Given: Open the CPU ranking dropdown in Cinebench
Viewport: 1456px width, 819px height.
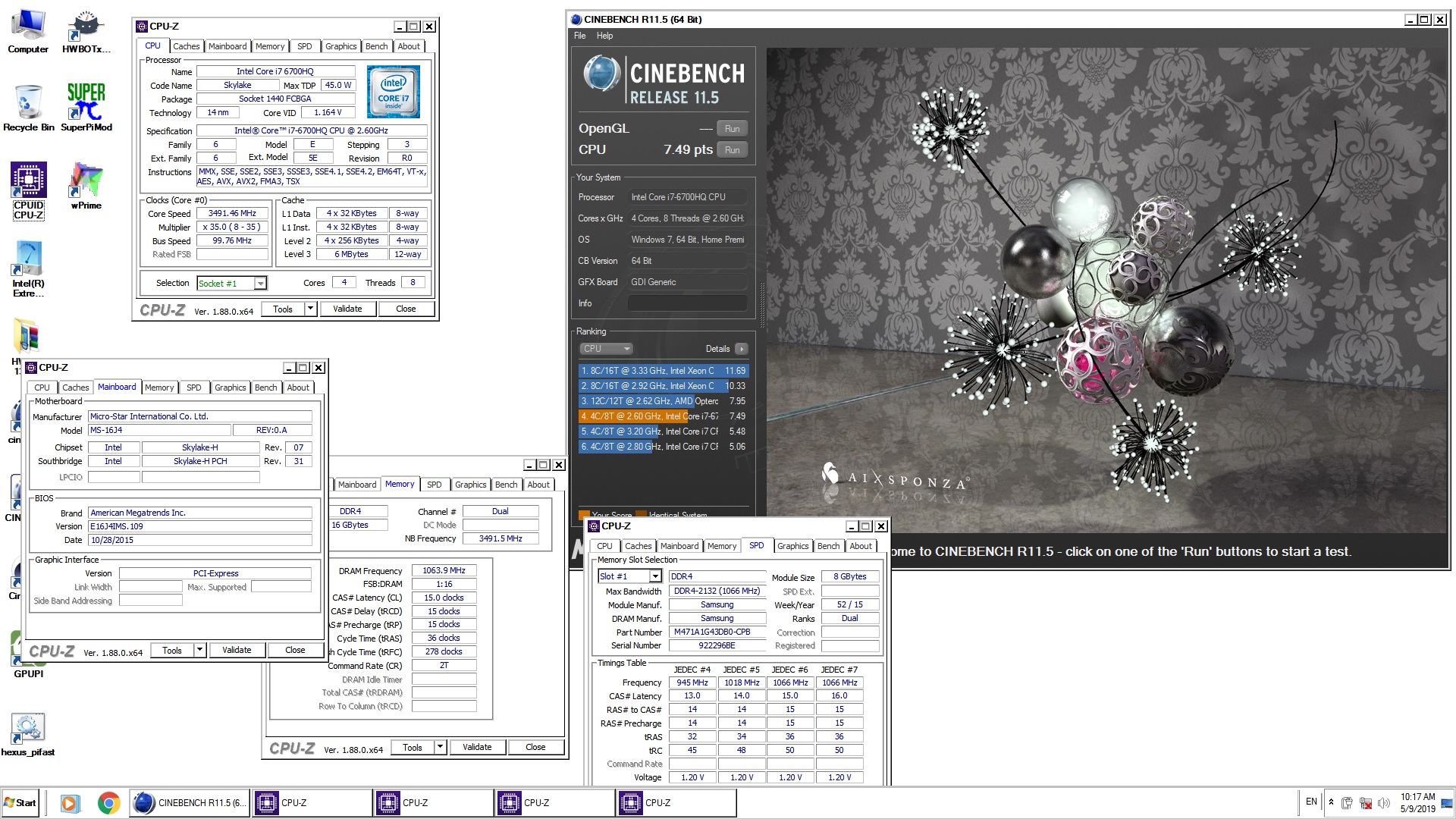Looking at the screenshot, I should pyautogui.click(x=606, y=349).
